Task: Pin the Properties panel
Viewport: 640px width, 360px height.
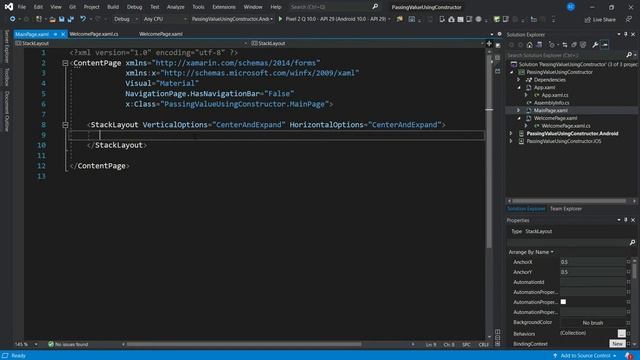Action: (626, 220)
